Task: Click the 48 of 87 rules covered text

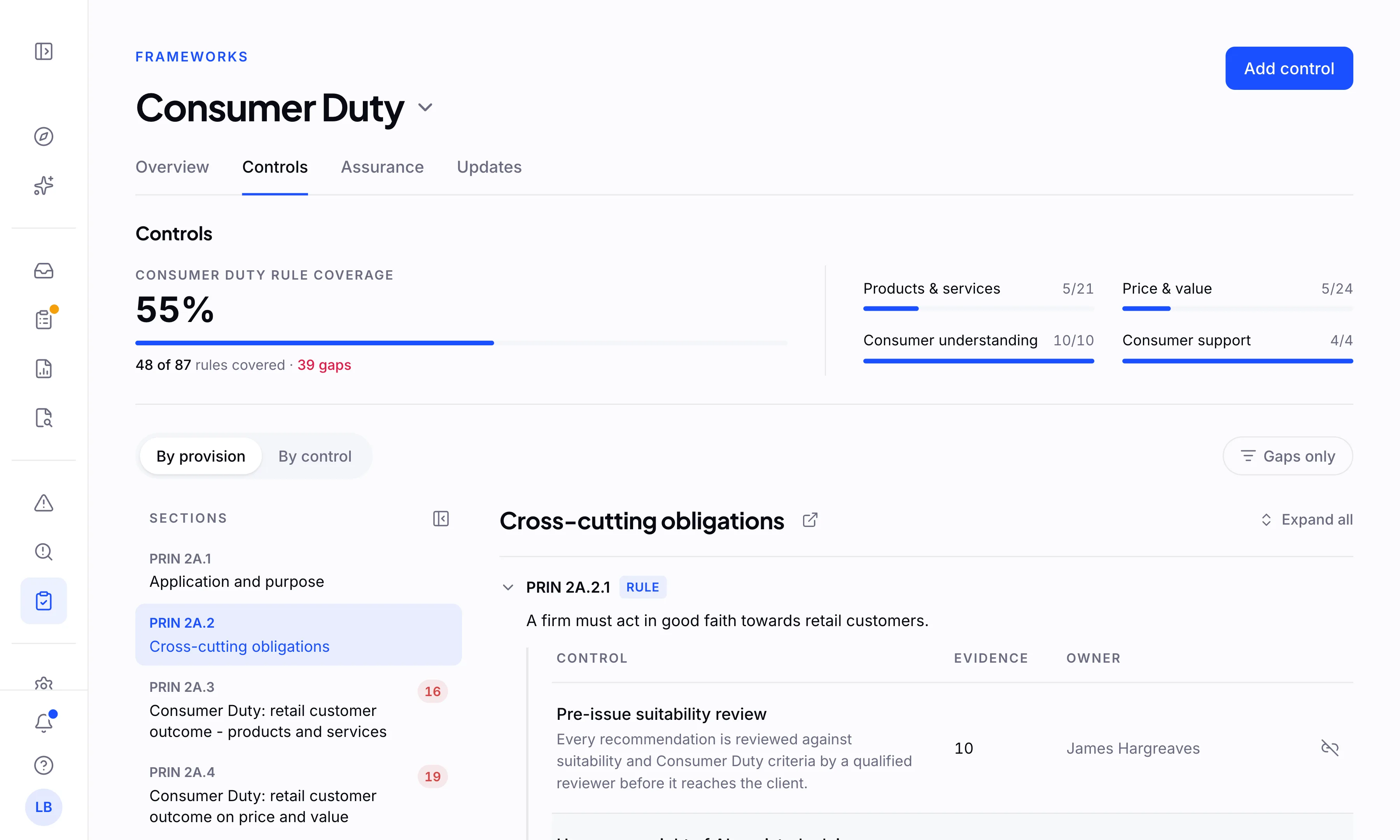Action: [x=210, y=365]
